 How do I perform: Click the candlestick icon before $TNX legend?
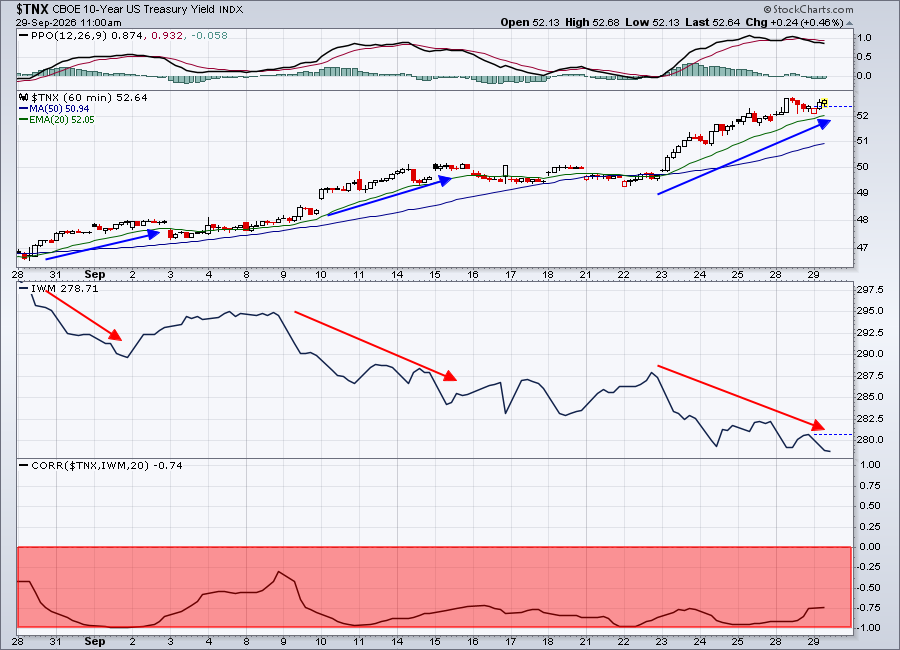(23, 98)
